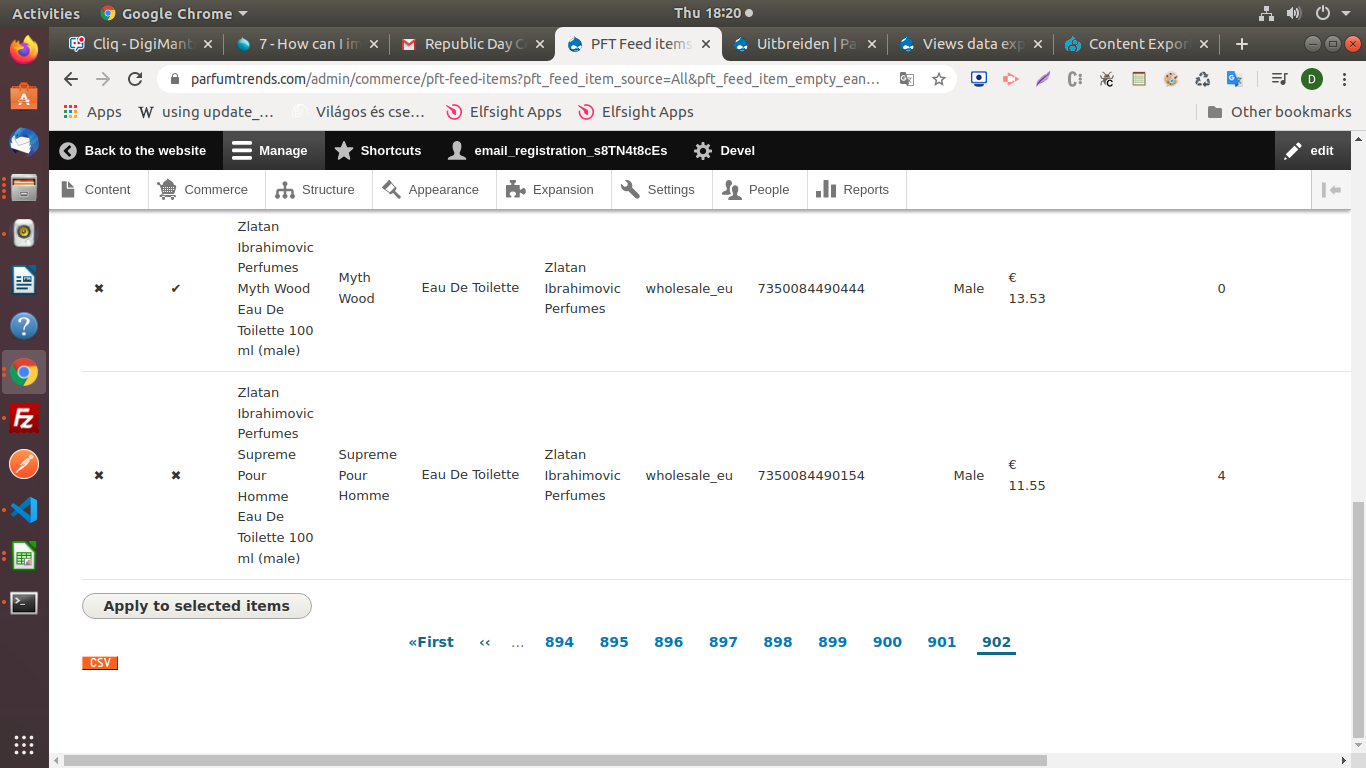Click the orange CSV export icon
The width and height of the screenshot is (1366, 768).
(x=100, y=663)
